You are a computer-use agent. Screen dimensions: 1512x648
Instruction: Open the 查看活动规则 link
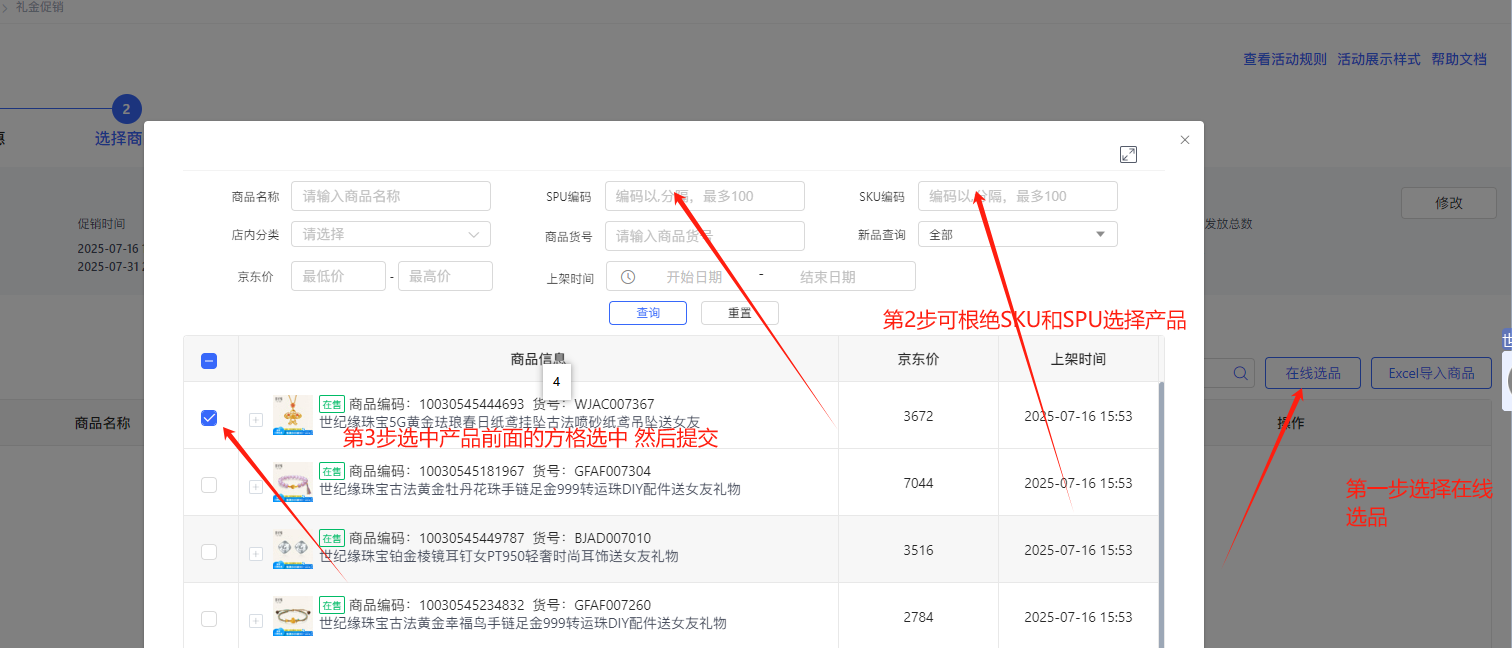[x=1284, y=59]
